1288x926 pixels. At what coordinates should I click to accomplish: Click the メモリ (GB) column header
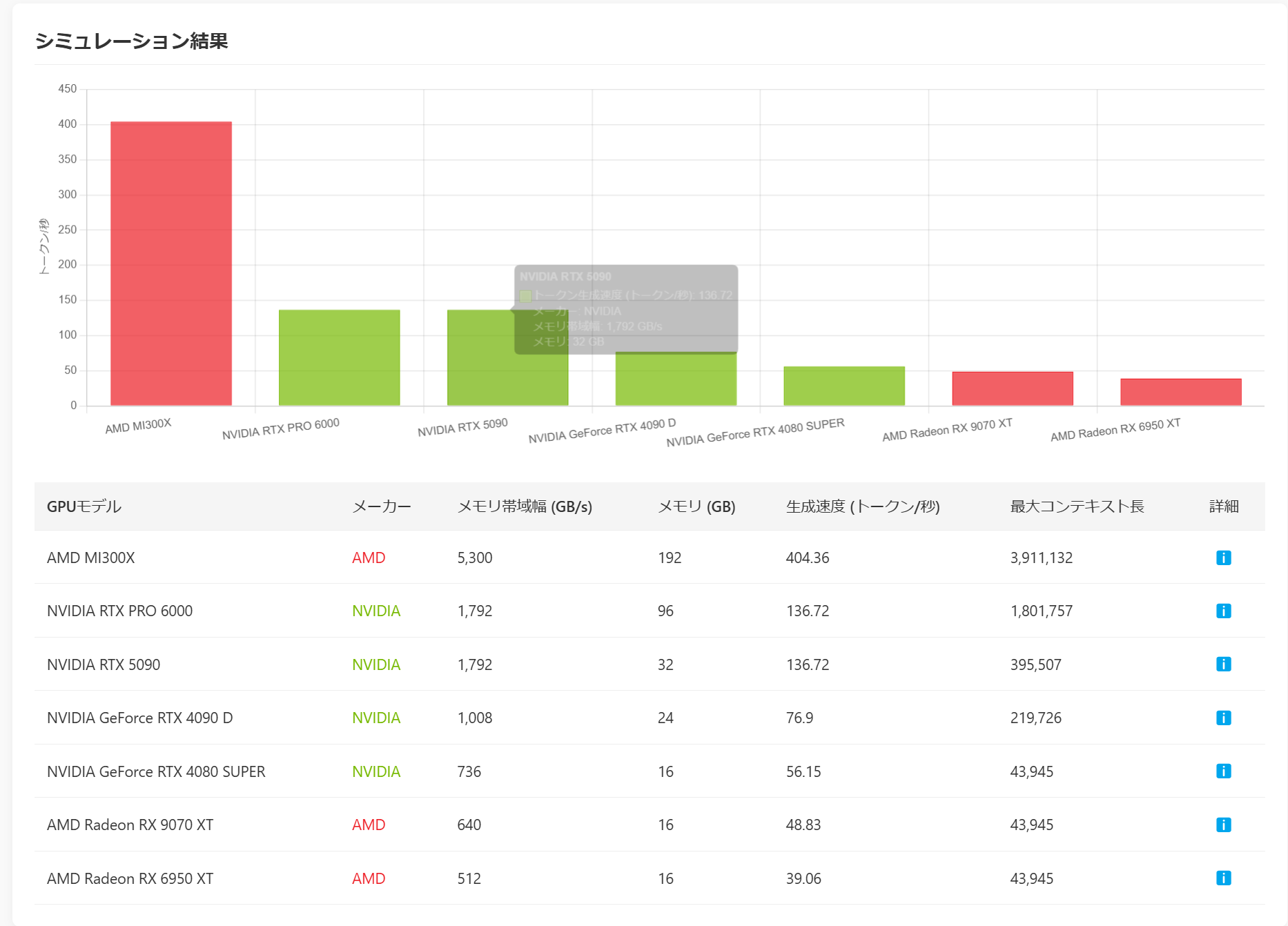pos(696,506)
